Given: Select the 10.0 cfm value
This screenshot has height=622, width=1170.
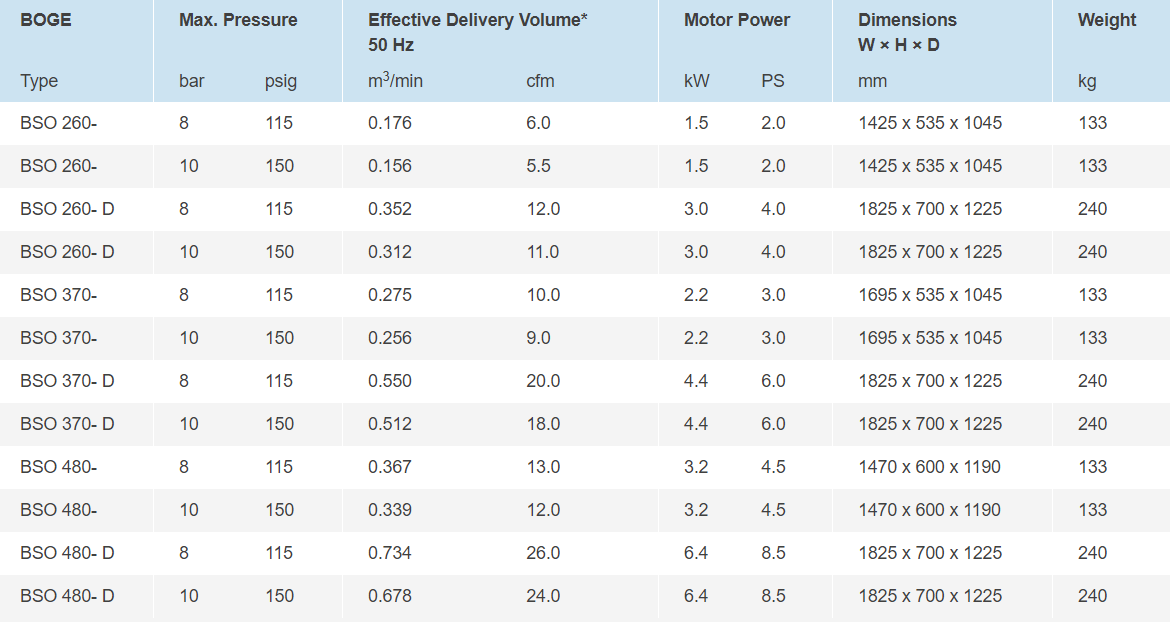Looking at the screenshot, I should pos(543,295).
